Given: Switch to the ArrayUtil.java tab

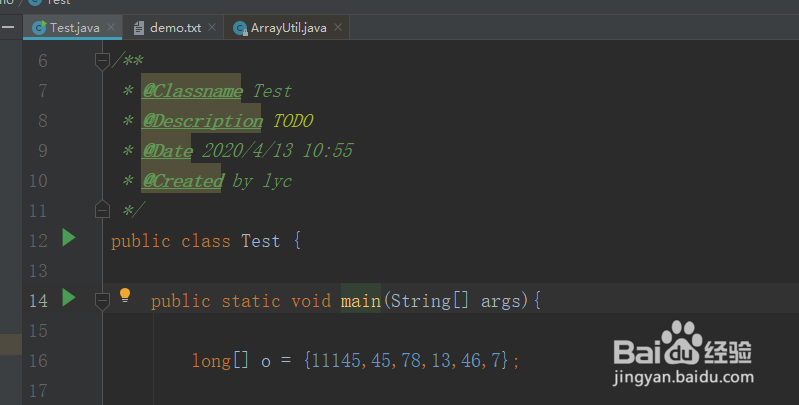Looking at the screenshot, I should pyautogui.click(x=288, y=28).
